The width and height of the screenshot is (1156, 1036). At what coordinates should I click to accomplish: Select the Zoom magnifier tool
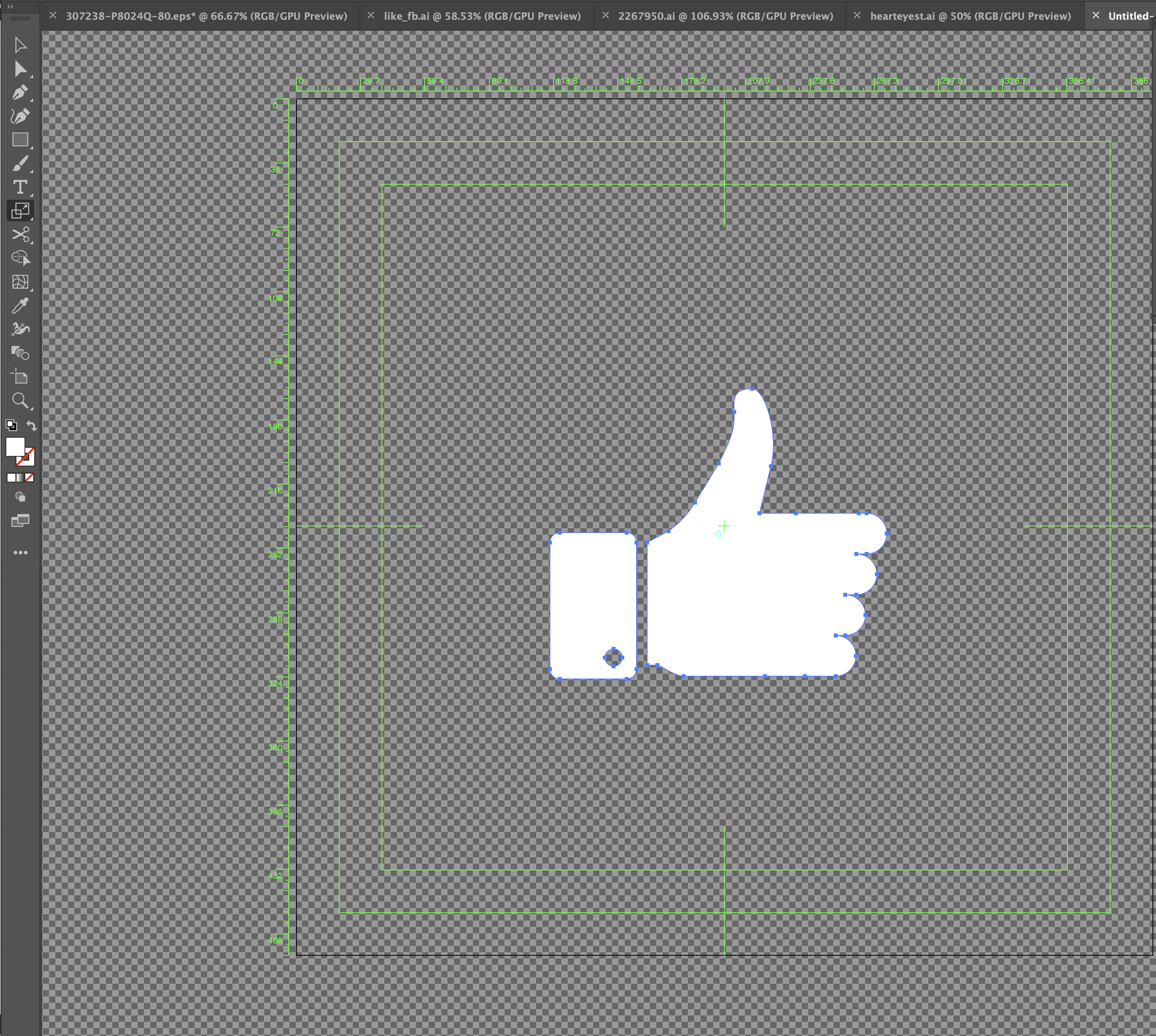tap(21, 401)
